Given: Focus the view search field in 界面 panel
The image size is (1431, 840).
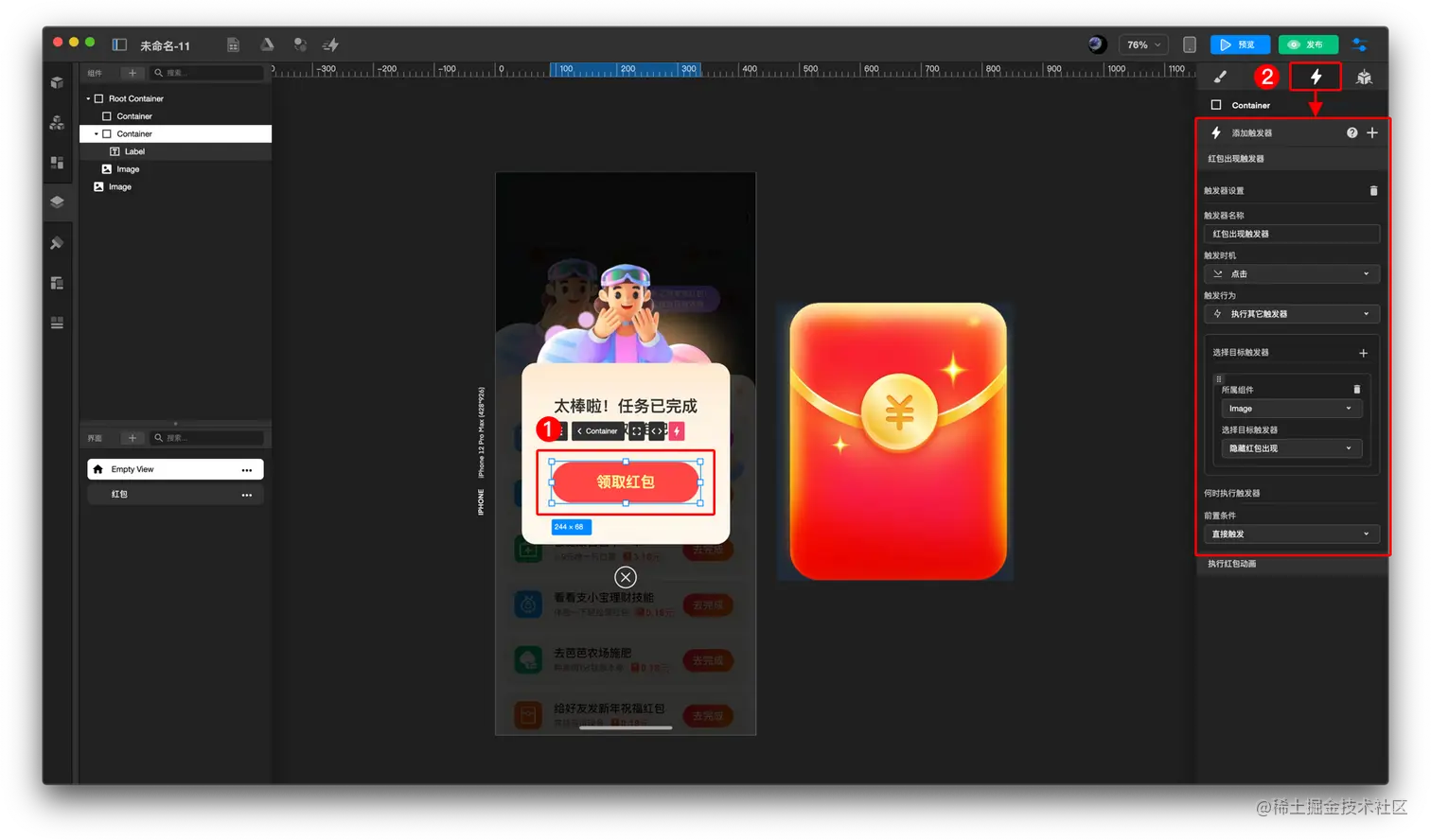Looking at the screenshot, I should click(206, 438).
